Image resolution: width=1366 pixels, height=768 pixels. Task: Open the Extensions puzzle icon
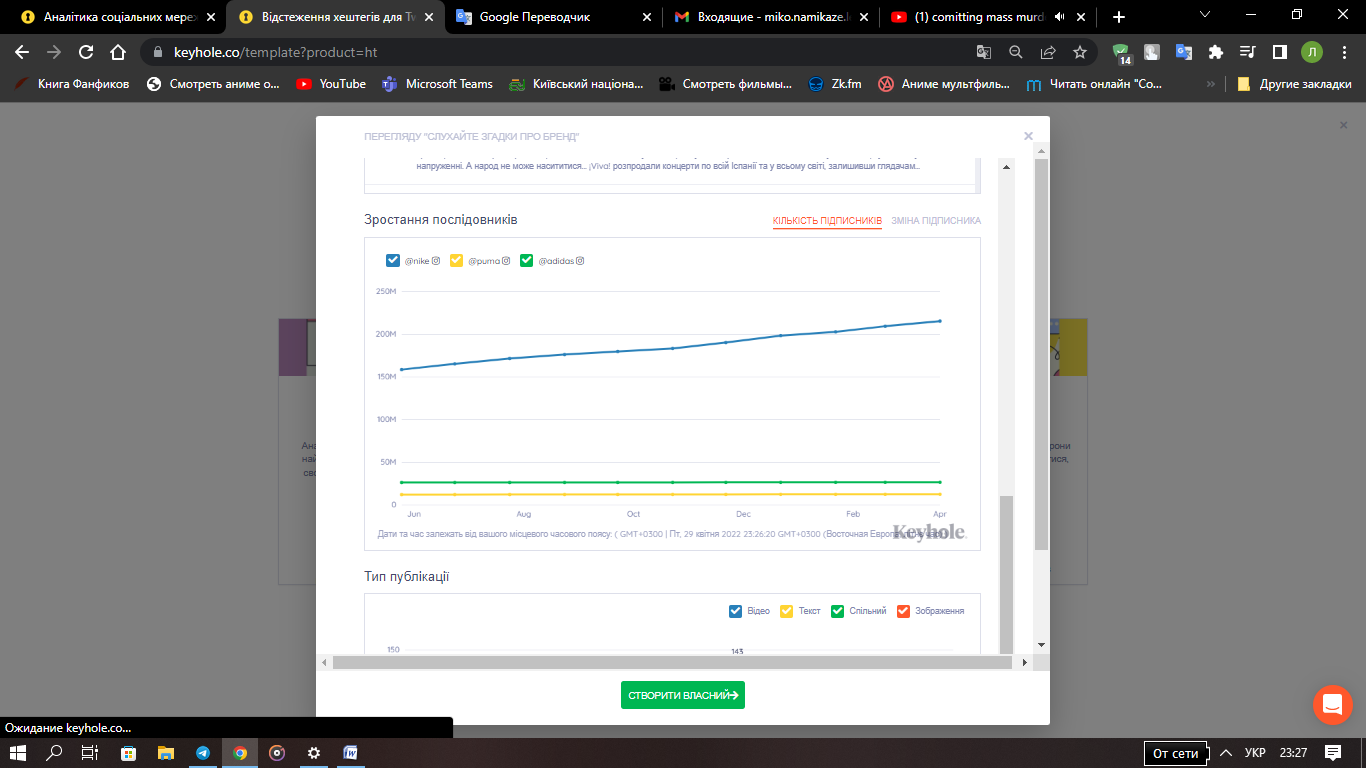(1216, 52)
